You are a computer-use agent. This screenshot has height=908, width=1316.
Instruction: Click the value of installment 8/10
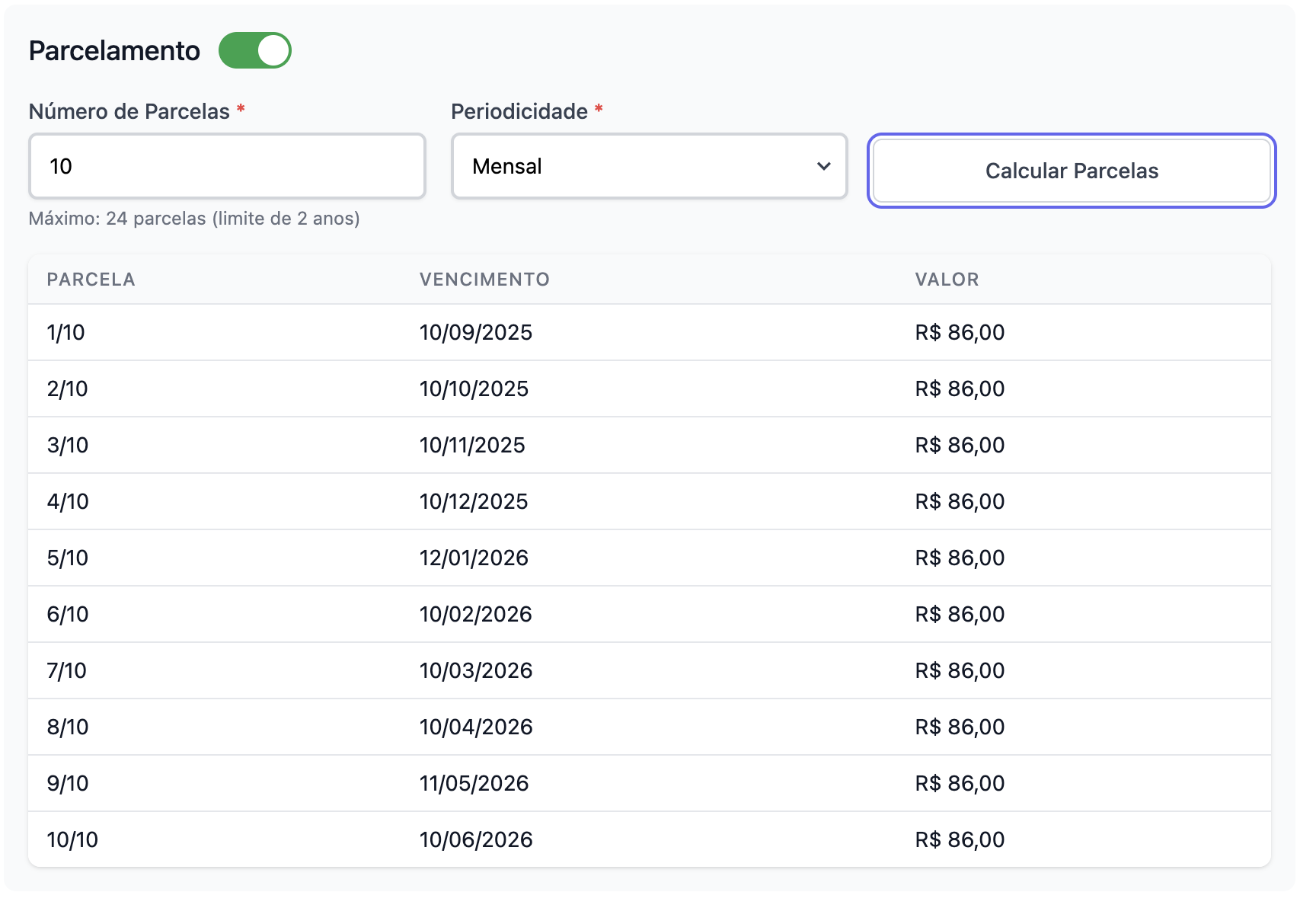click(960, 727)
